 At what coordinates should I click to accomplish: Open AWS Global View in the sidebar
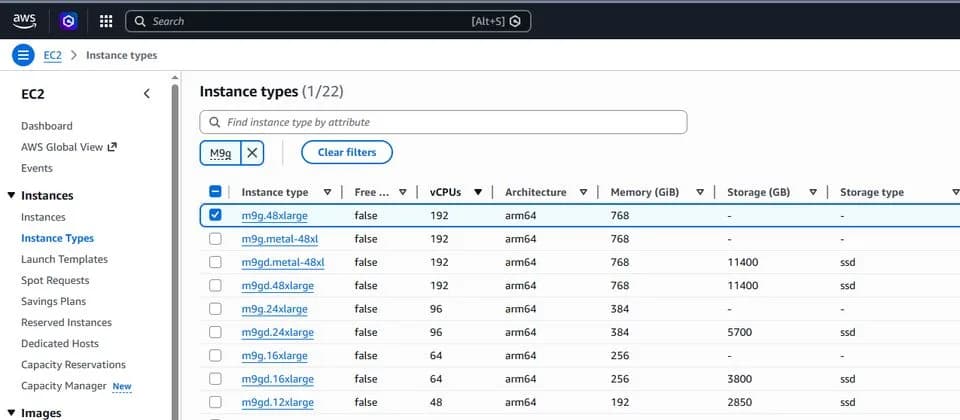click(x=62, y=147)
